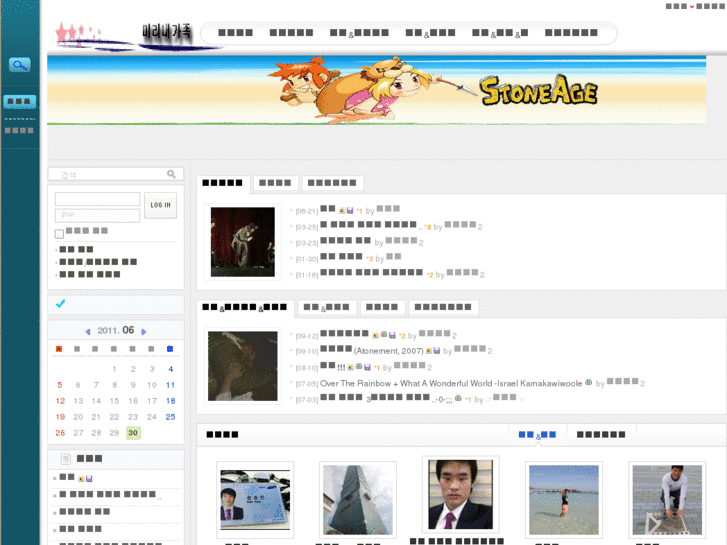The height and width of the screenshot is (545, 727).
Task: Click the red Sunday header icon in the calendar
Action: [x=59, y=349]
